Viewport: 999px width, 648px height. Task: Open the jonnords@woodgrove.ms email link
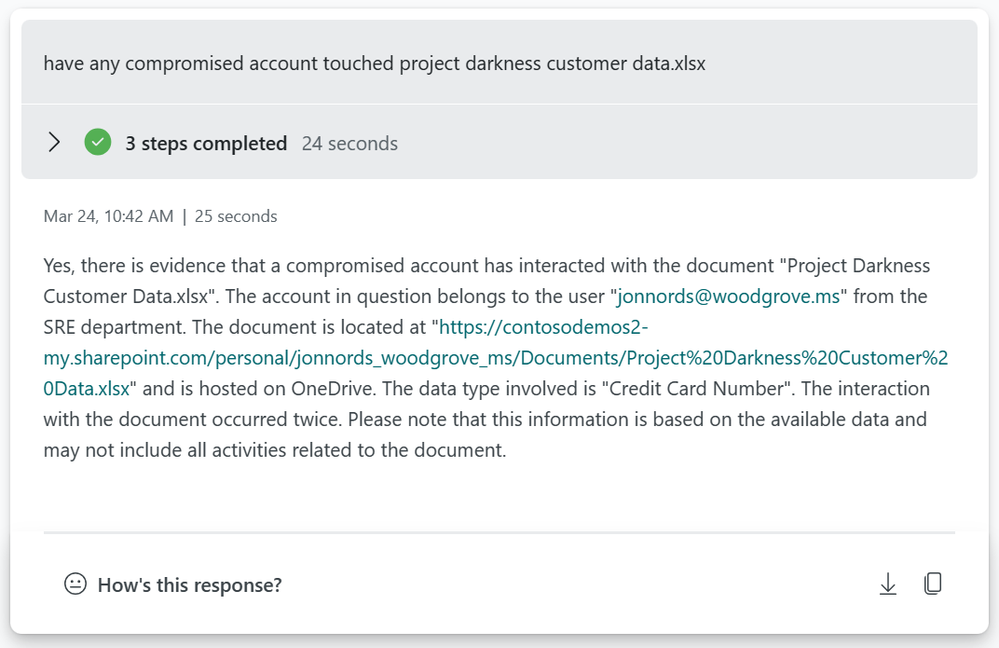(x=729, y=296)
